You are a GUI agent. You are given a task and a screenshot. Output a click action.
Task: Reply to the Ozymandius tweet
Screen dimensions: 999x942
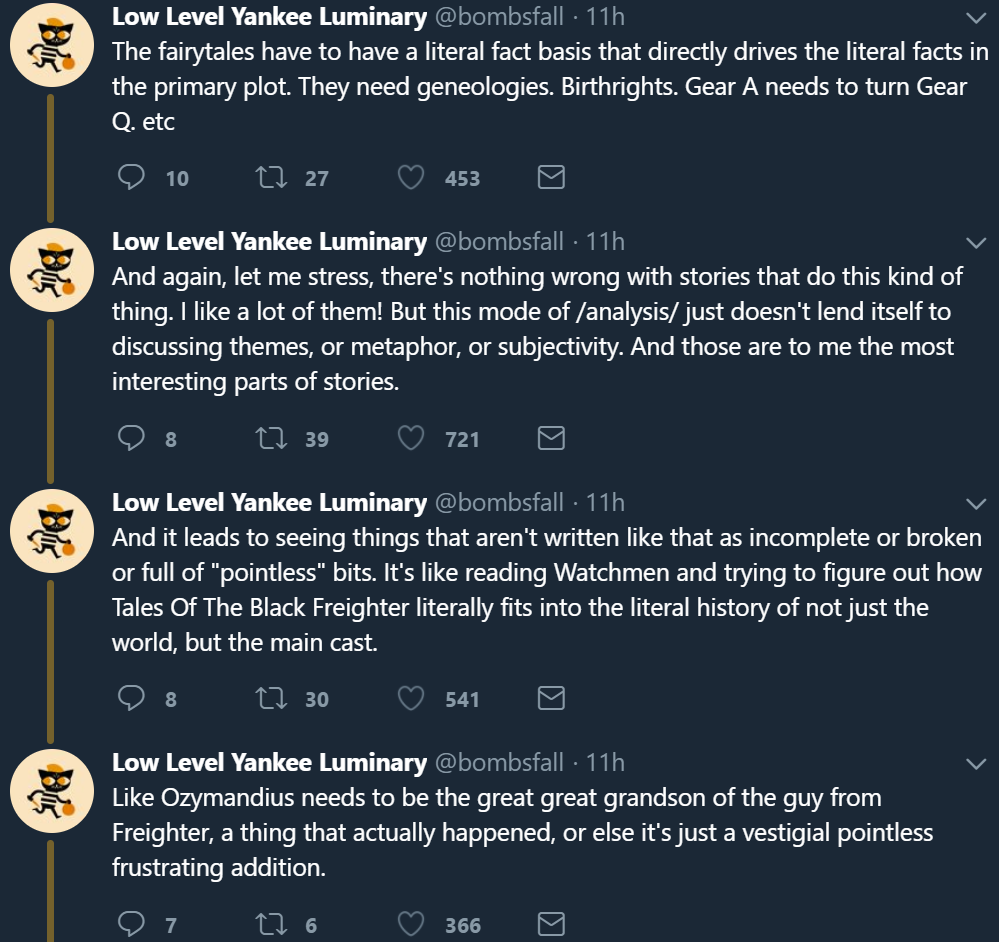tap(132, 924)
